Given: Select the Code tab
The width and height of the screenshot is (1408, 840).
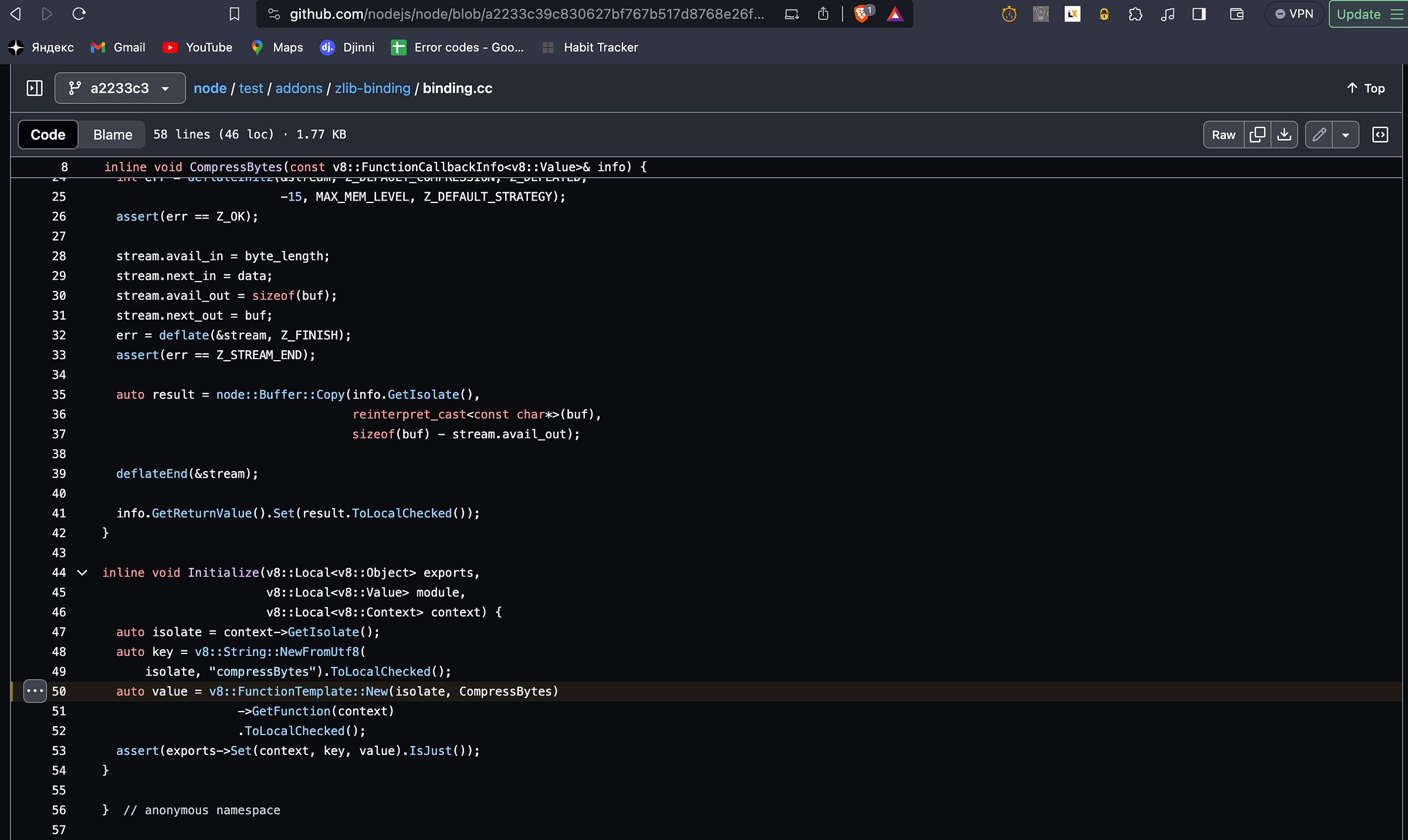Looking at the screenshot, I should coord(48,135).
